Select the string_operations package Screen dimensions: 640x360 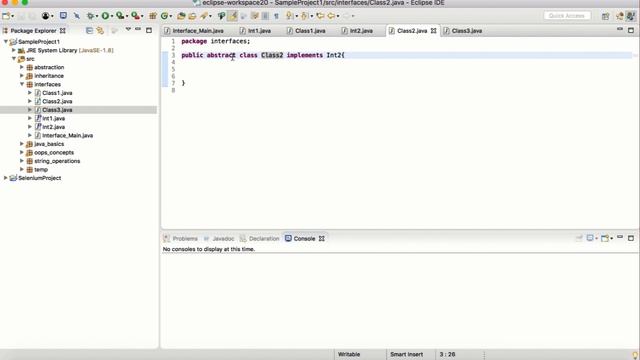(x=57, y=161)
